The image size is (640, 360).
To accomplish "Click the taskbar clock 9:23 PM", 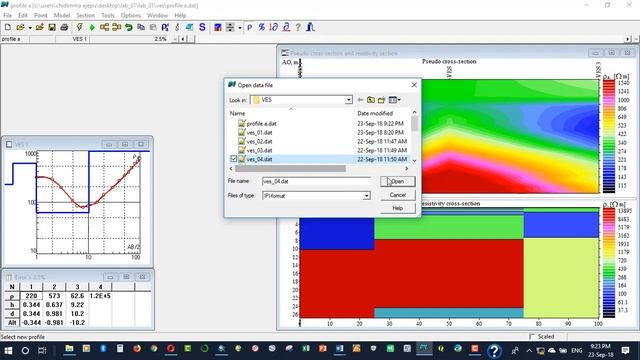I will 602,350.
